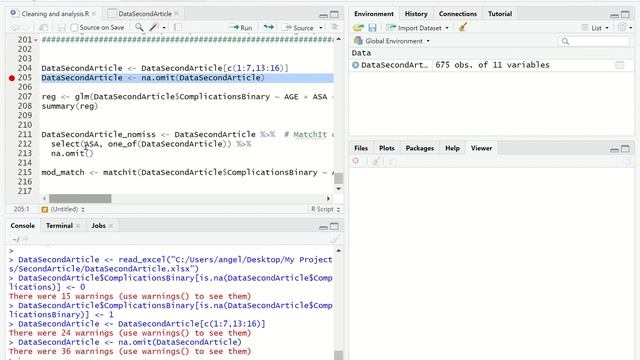Screen dimensions: 640x360
Task: Open the (Untitled) section navigator
Action: [x=63, y=209]
